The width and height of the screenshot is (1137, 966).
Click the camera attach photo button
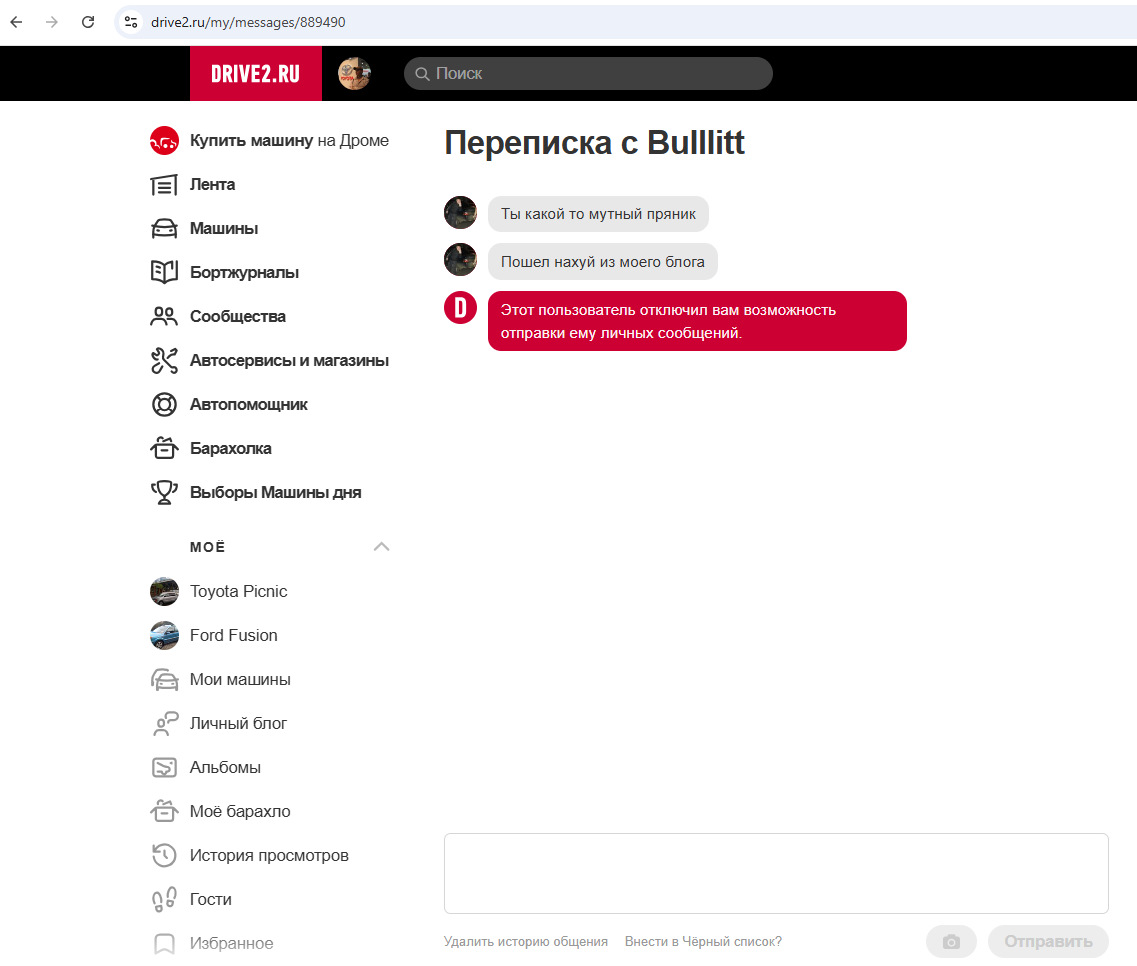[951, 942]
